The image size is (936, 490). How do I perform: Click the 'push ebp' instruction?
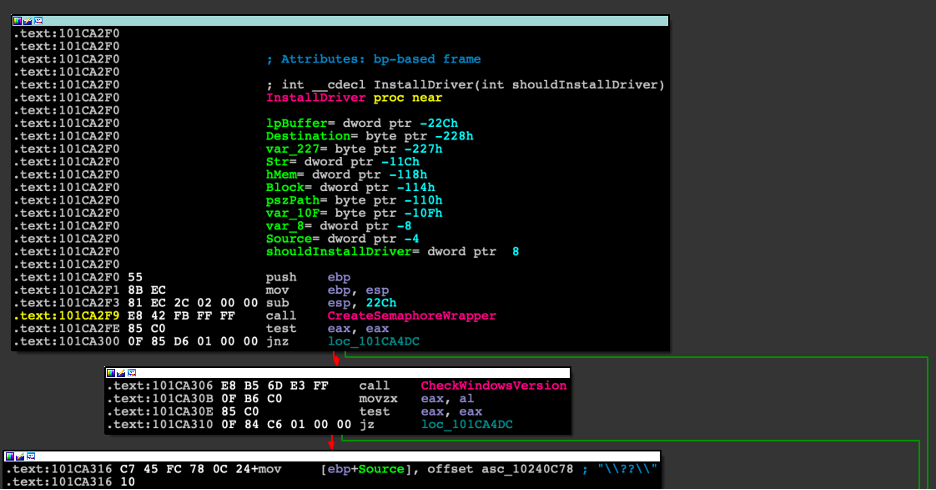coord(308,278)
